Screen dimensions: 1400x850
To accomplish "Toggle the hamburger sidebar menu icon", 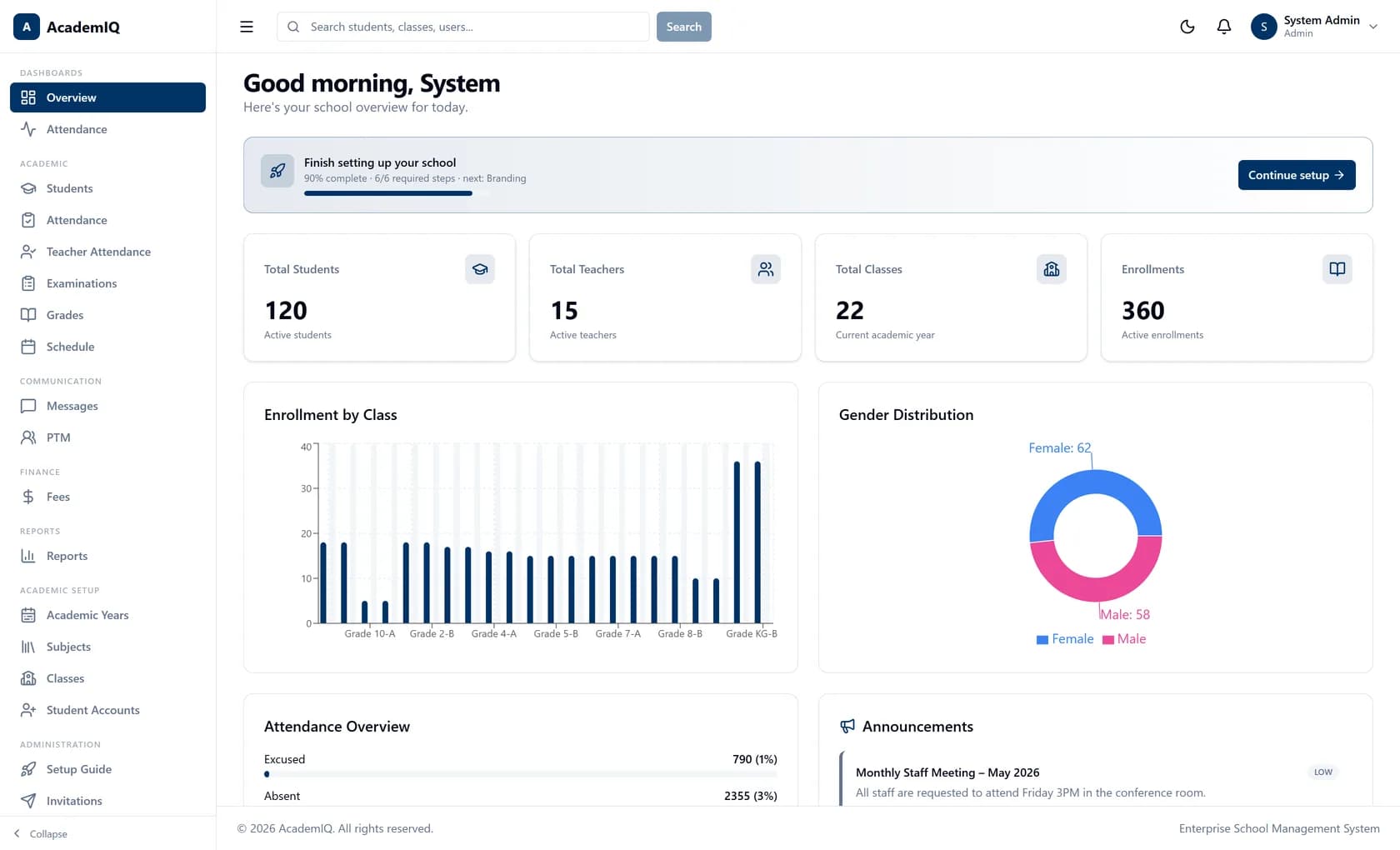I will click(x=247, y=27).
